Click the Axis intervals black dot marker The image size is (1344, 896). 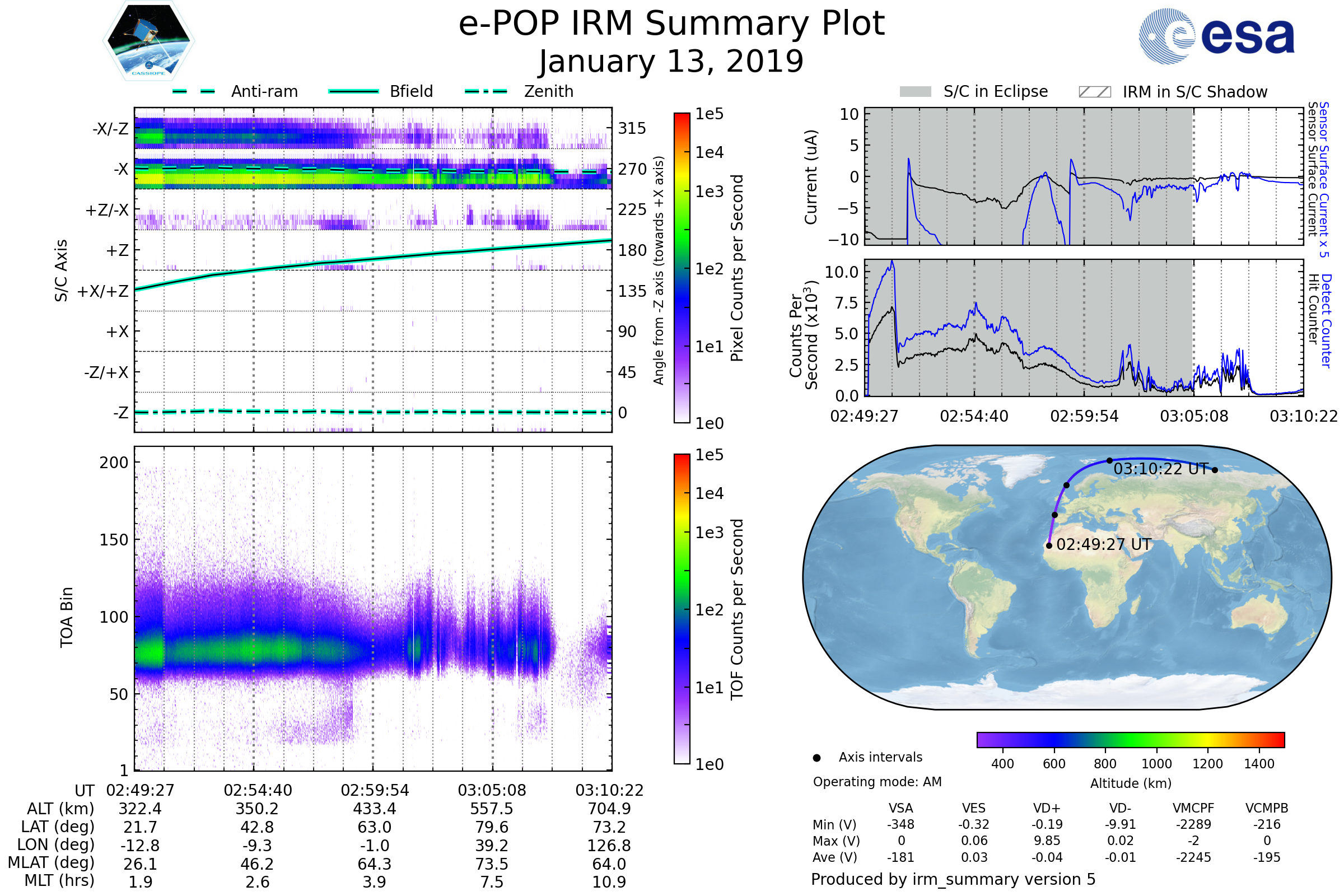click(x=816, y=758)
